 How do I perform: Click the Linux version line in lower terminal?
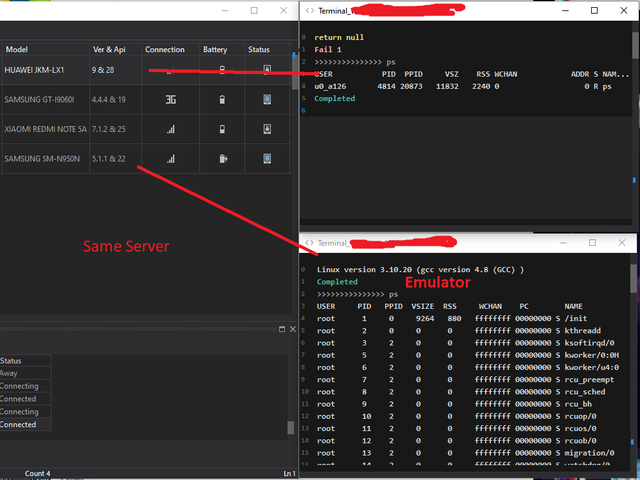(420, 270)
